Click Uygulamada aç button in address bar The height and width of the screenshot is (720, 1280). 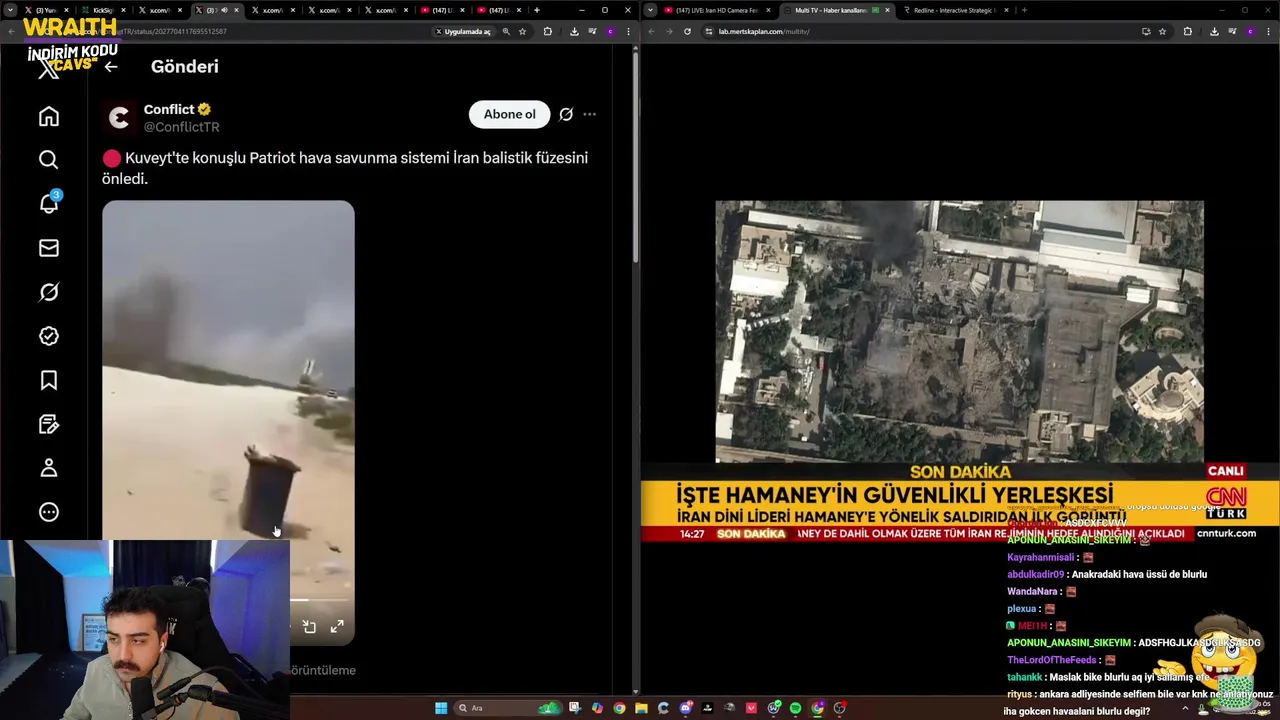[x=465, y=31]
